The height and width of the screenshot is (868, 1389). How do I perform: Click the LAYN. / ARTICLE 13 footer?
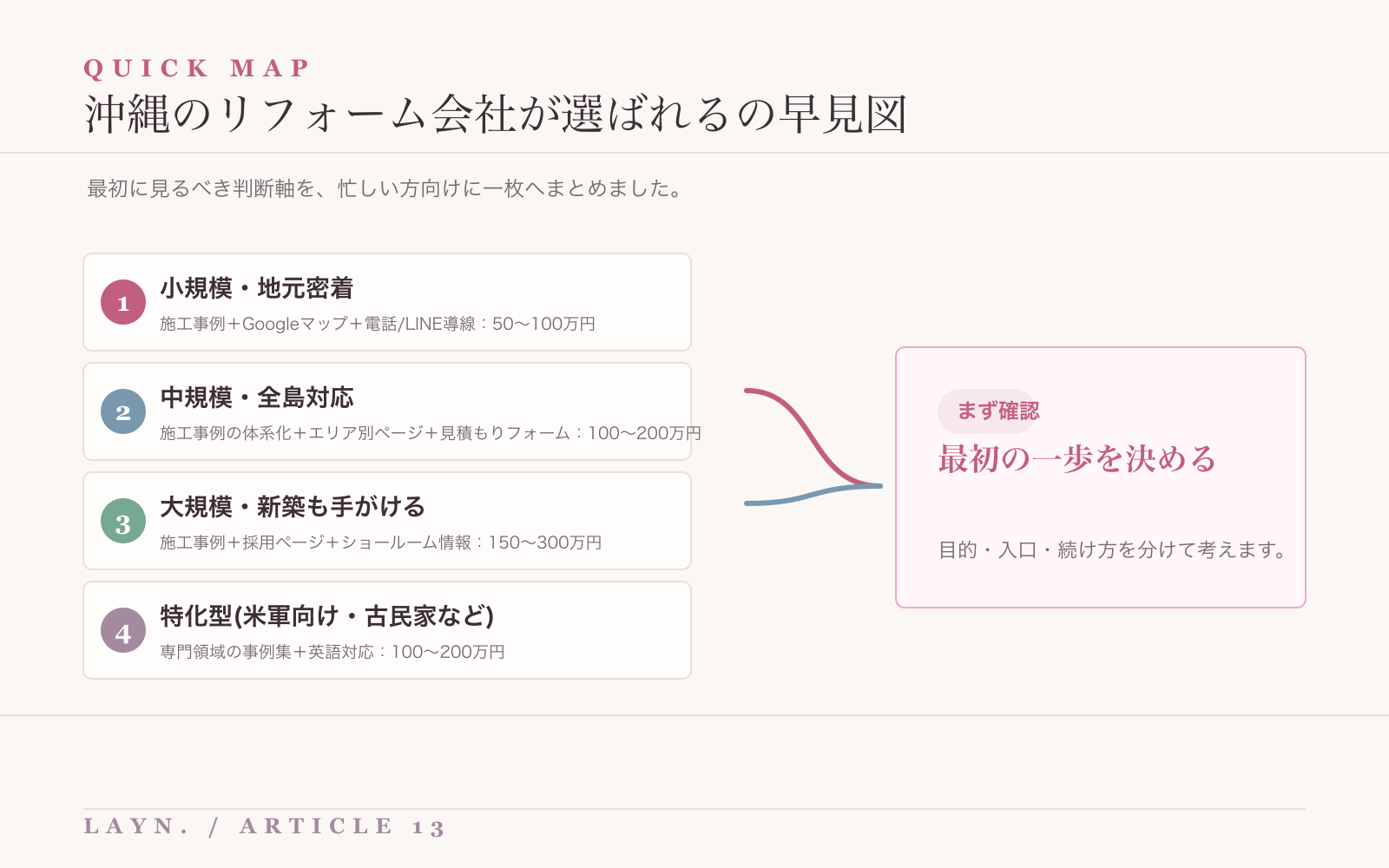tap(265, 826)
